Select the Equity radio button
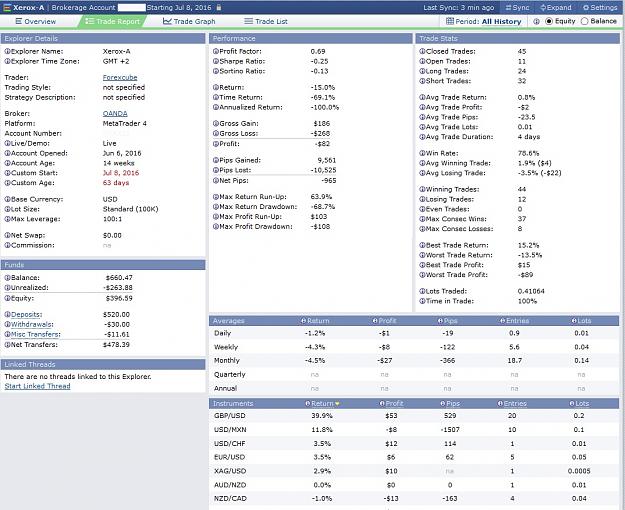 coord(549,22)
